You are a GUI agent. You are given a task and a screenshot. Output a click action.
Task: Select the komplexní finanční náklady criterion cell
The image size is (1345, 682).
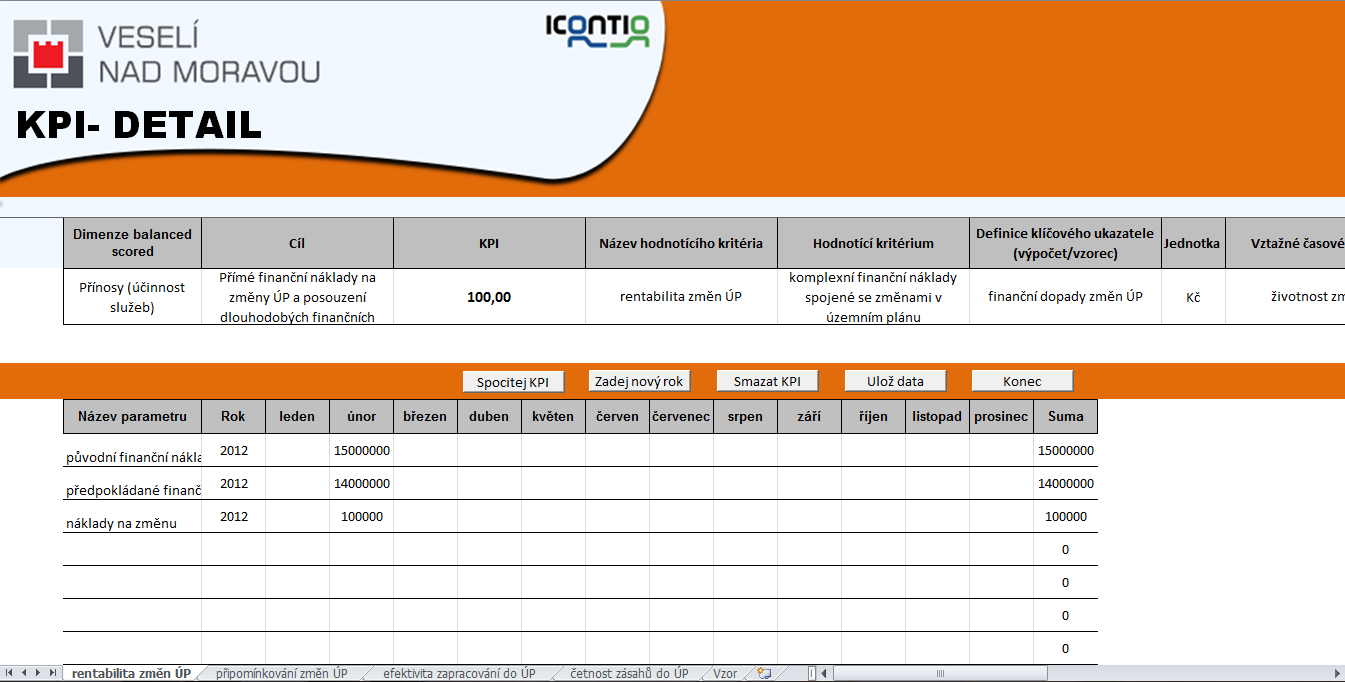point(873,297)
